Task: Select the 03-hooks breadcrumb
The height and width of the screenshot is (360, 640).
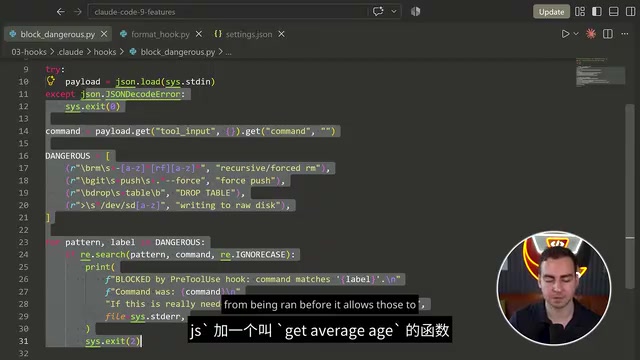Action: click(29, 52)
